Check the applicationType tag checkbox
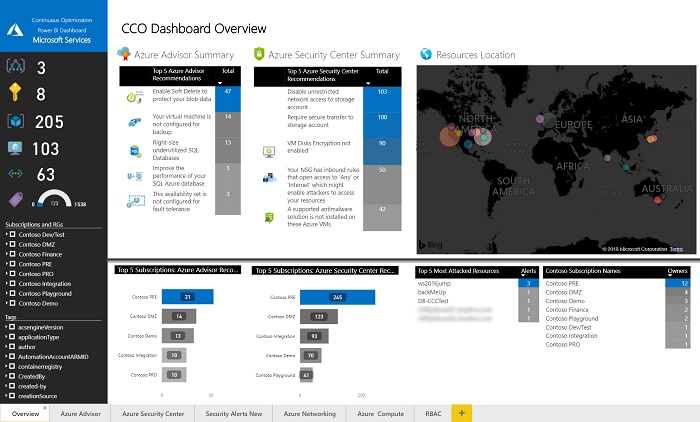The image size is (700, 422). (x=12, y=337)
